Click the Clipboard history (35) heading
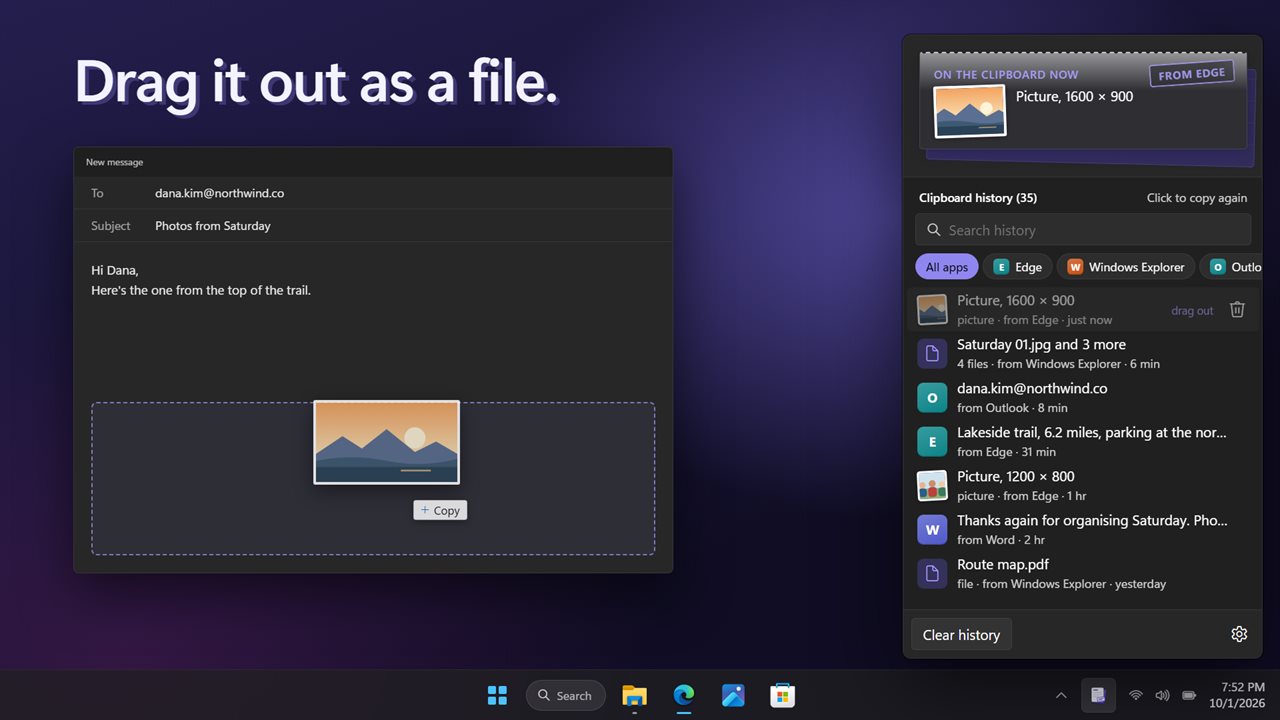This screenshot has width=1280, height=720. coord(978,198)
